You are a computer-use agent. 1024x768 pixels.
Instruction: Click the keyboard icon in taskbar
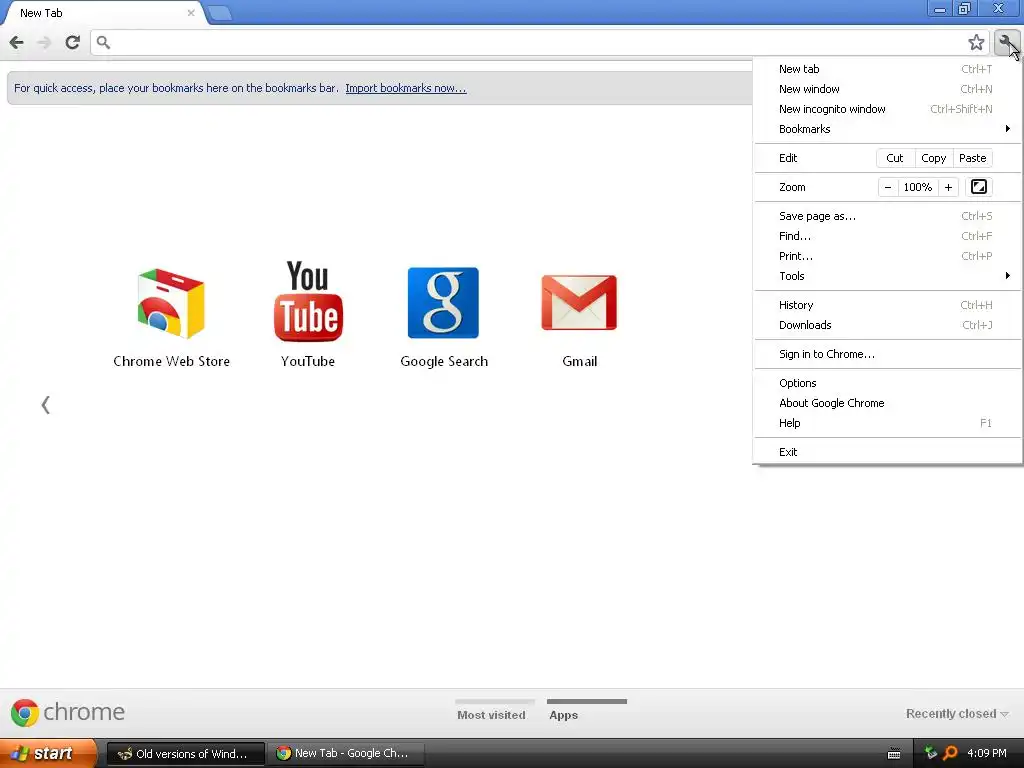pyautogui.click(x=894, y=754)
